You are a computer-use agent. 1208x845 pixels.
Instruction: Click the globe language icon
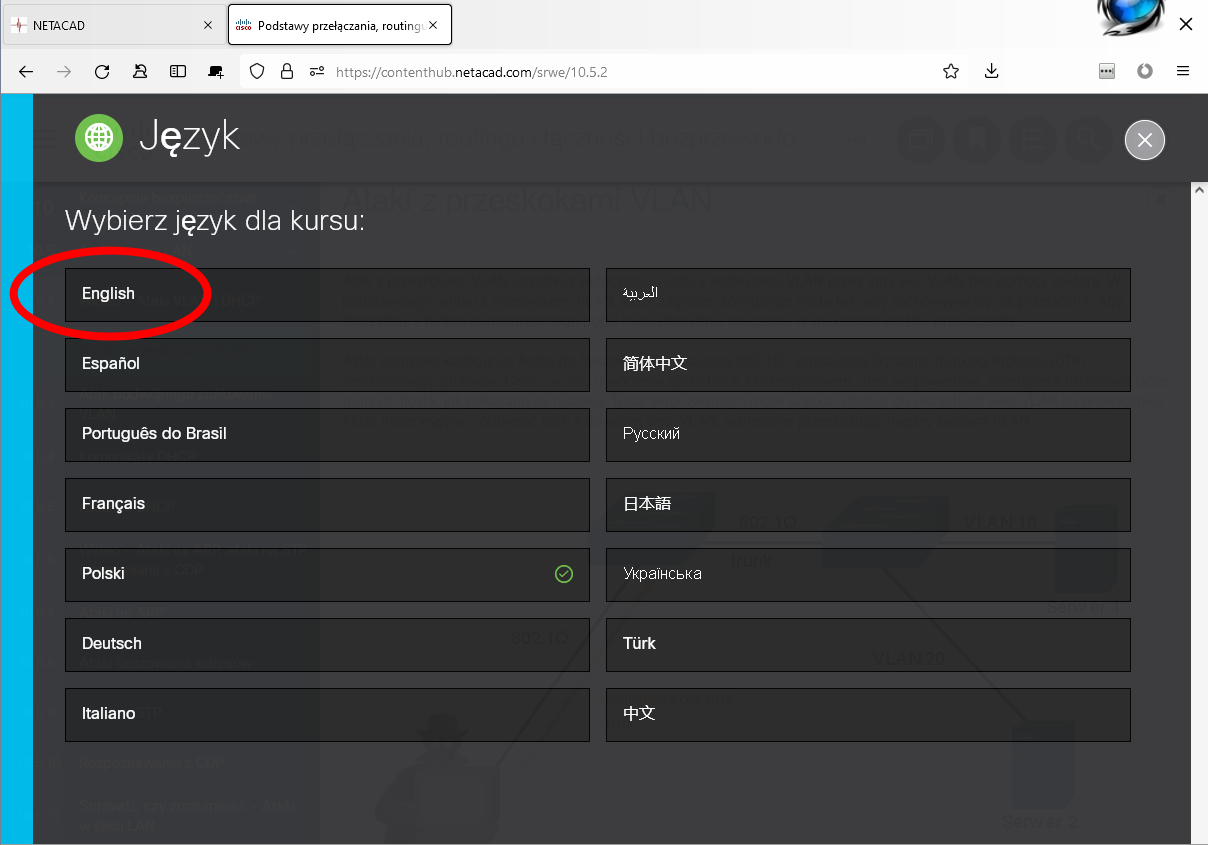(99, 137)
